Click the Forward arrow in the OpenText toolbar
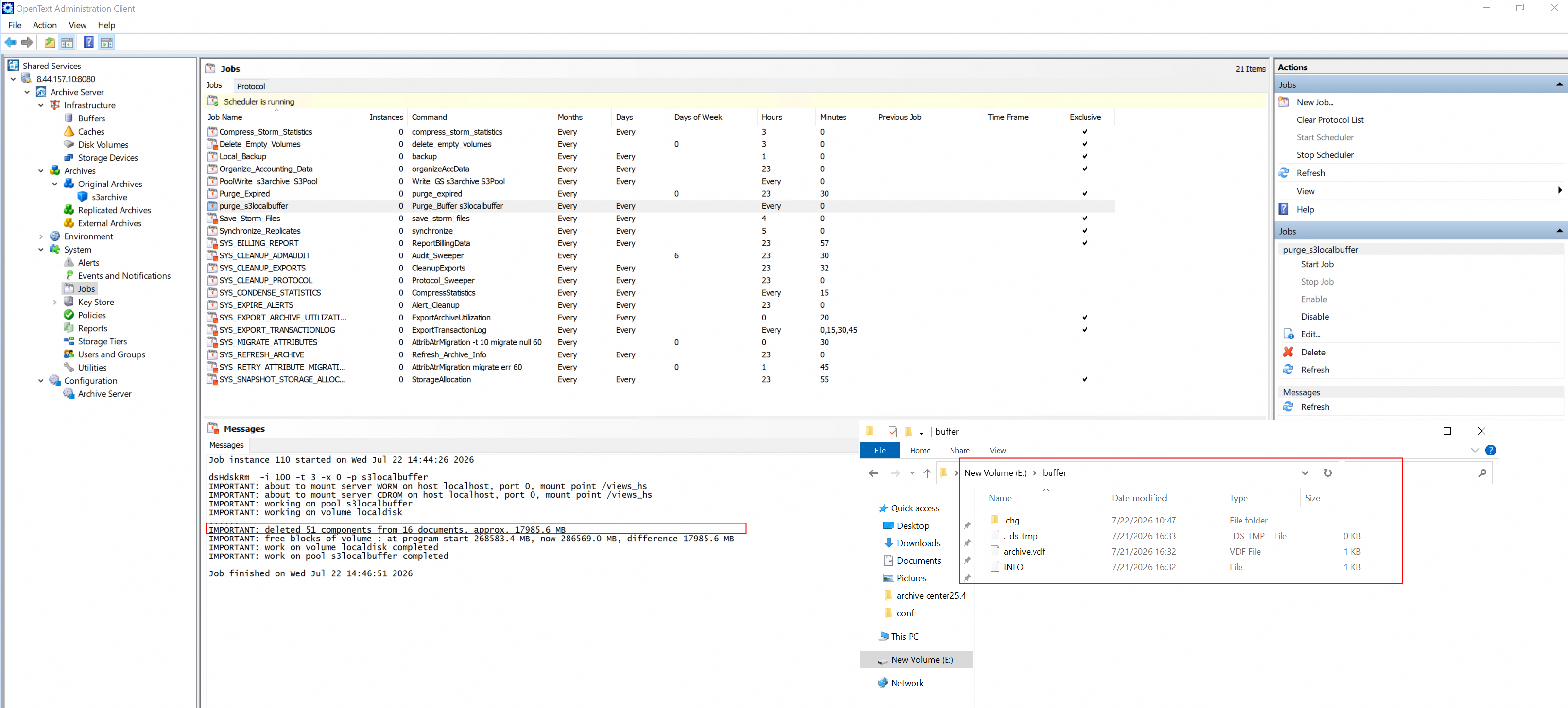 [27, 43]
